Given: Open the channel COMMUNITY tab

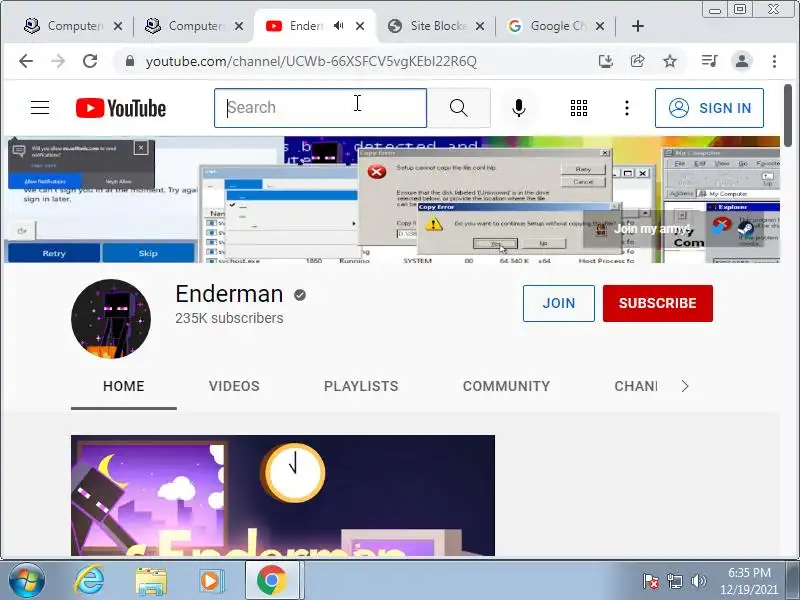Looking at the screenshot, I should (506, 386).
